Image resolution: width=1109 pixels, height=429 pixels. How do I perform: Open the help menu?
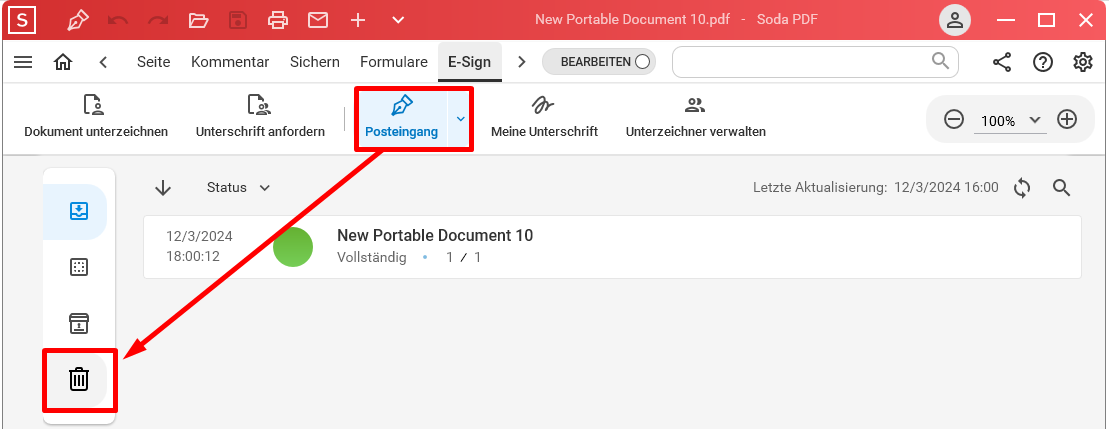tap(1043, 62)
